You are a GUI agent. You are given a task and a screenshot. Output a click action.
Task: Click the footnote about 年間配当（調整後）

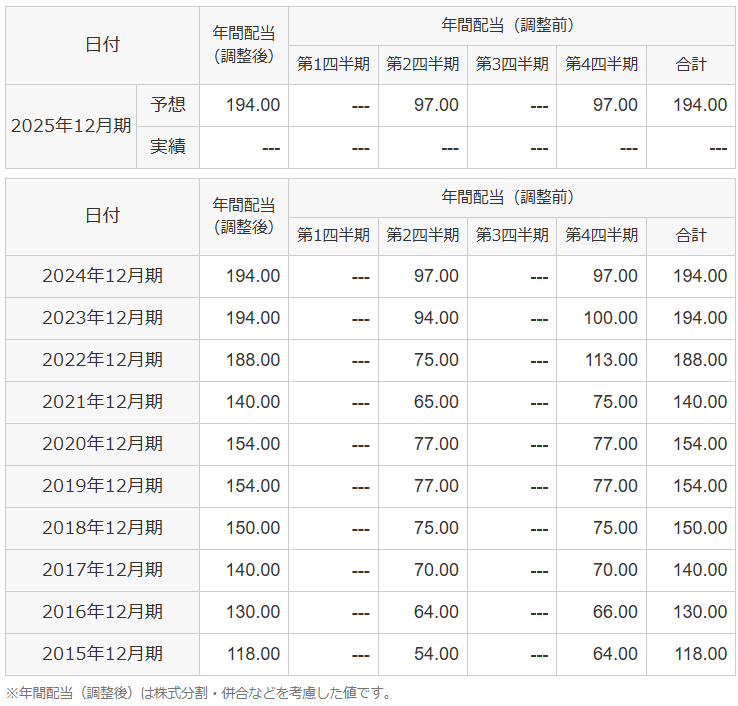click(198, 693)
